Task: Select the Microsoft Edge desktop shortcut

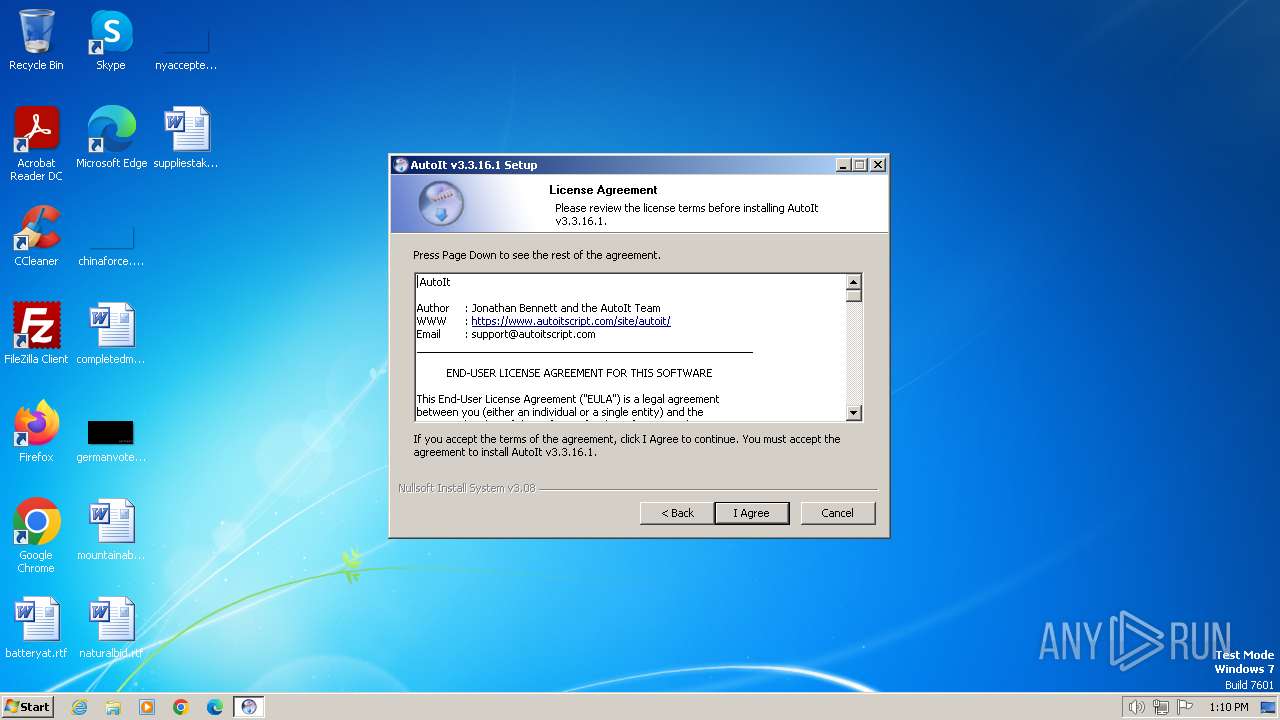Action: pyautogui.click(x=111, y=138)
